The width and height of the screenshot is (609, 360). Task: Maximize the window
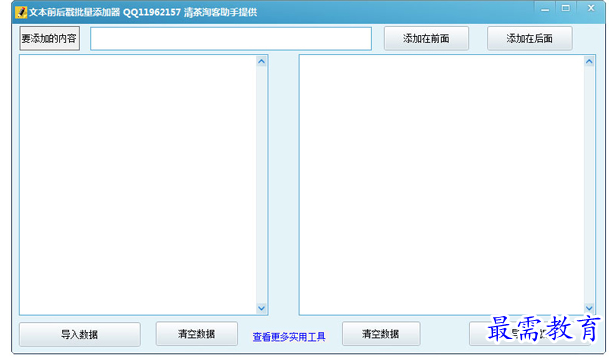pyautogui.click(x=566, y=8)
